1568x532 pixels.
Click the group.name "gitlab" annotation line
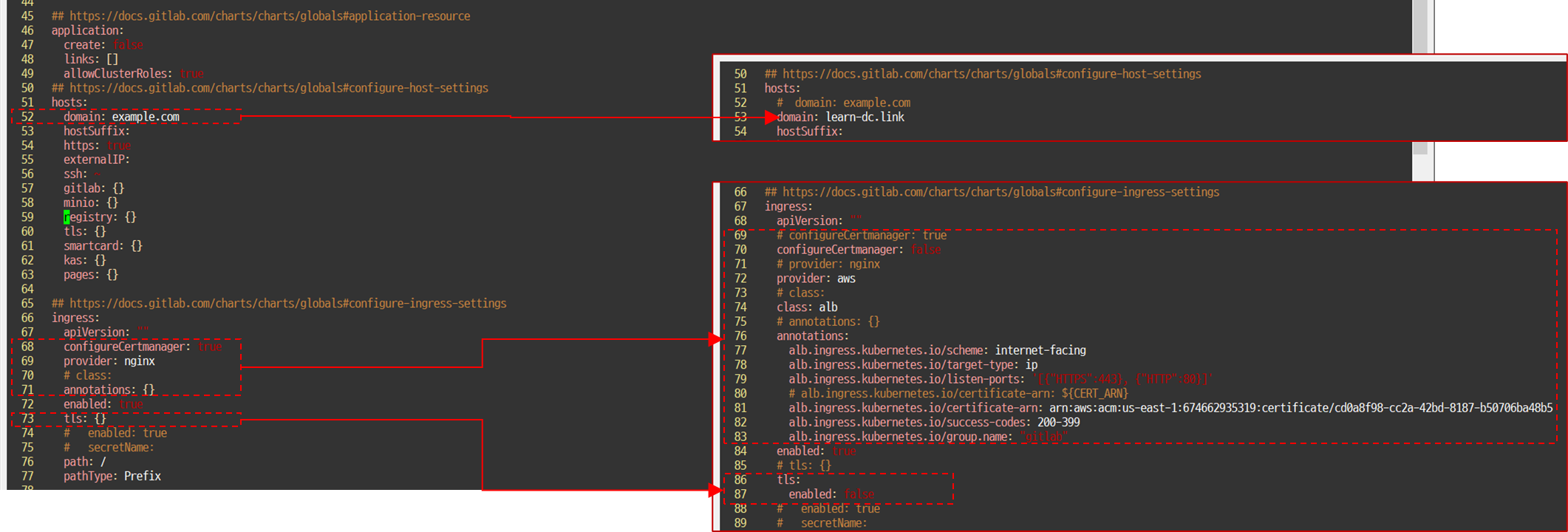(928, 437)
